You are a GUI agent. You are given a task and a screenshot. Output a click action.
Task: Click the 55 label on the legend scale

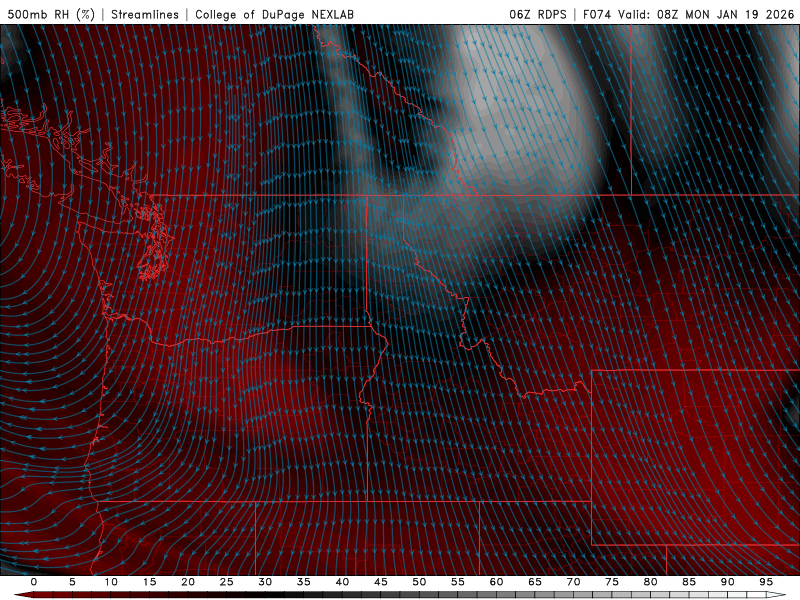coord(458,582)
